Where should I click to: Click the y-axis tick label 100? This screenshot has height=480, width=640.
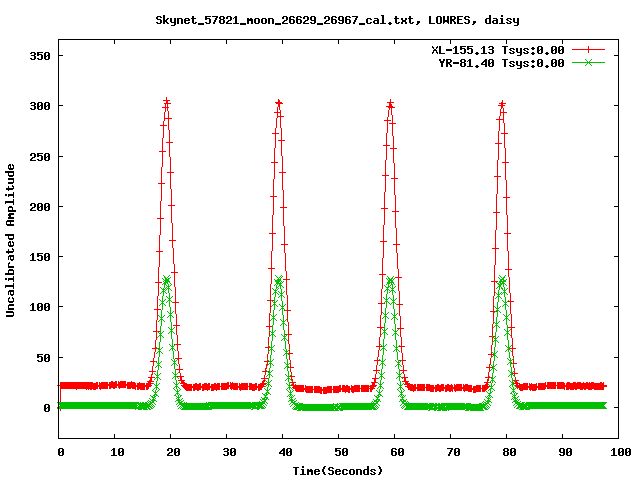(40, 307)
